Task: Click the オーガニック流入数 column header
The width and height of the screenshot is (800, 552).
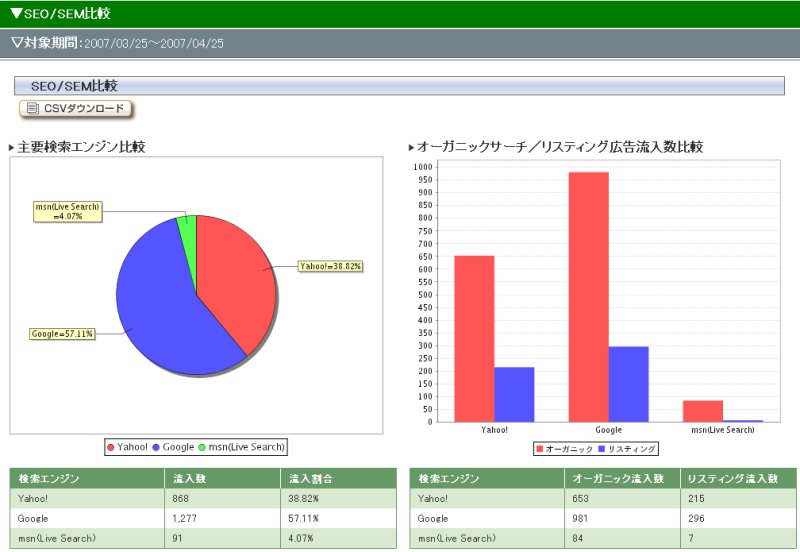Action: coord(622,479)
